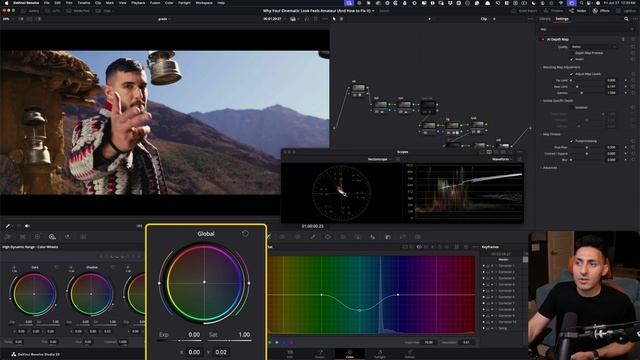640x360 pixels.
Task: Open the Color Warper palette
Action: [282, 237]
